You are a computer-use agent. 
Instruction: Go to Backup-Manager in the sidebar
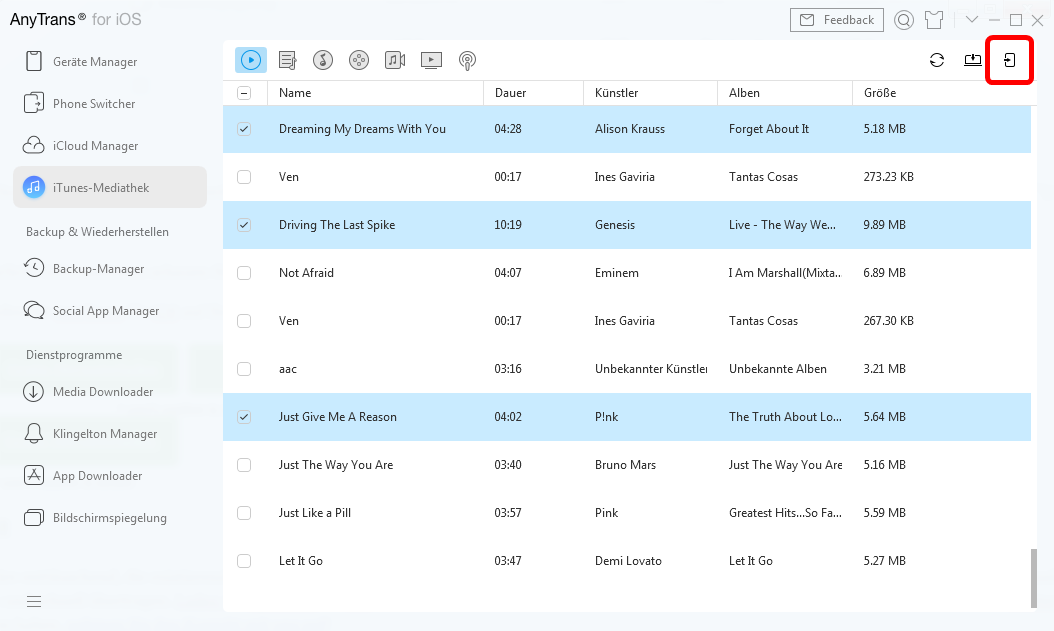click(x=98, y=269)
